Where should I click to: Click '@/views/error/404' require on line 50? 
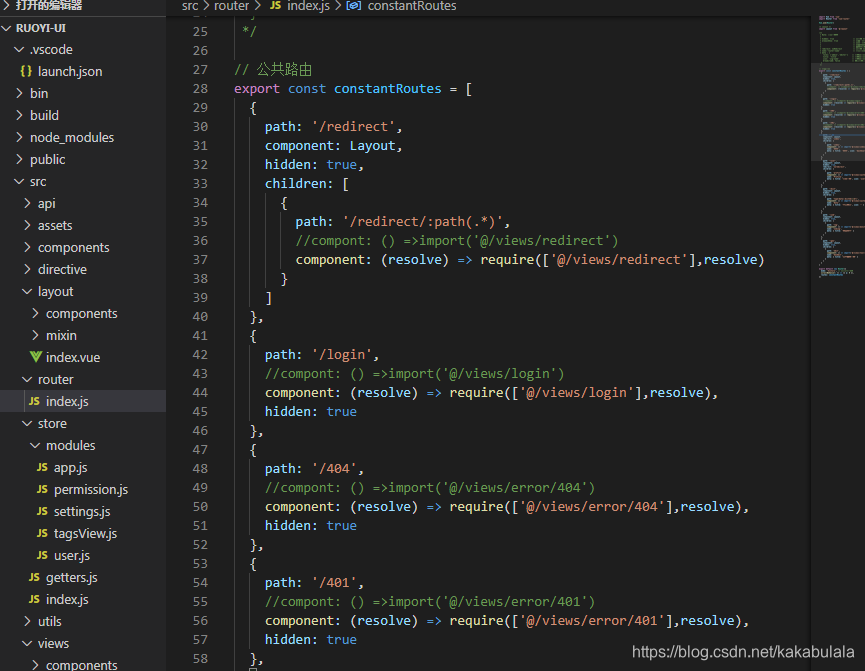(592, 507)
